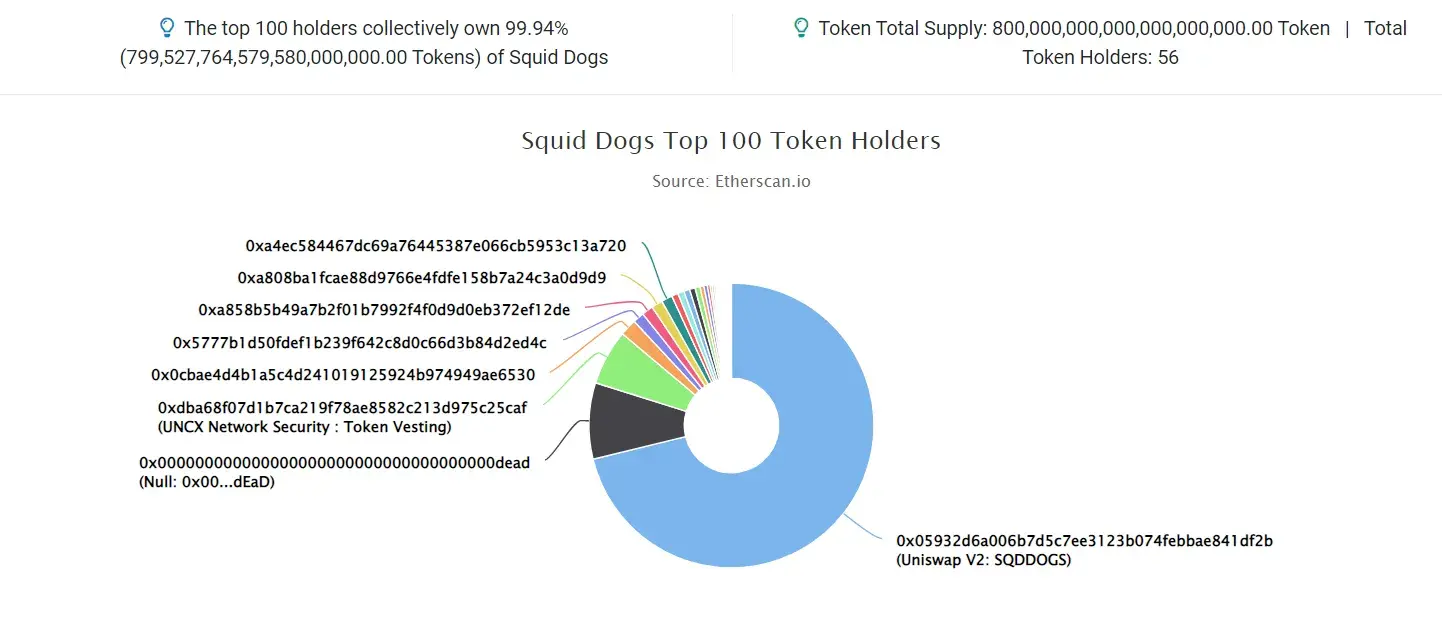Screen dimensions: 1442x638
Task: Click address label 0xa808ba1fcae88d9766e4fdfe158b7a24c3a0d9d9
Action: point(422,277)
